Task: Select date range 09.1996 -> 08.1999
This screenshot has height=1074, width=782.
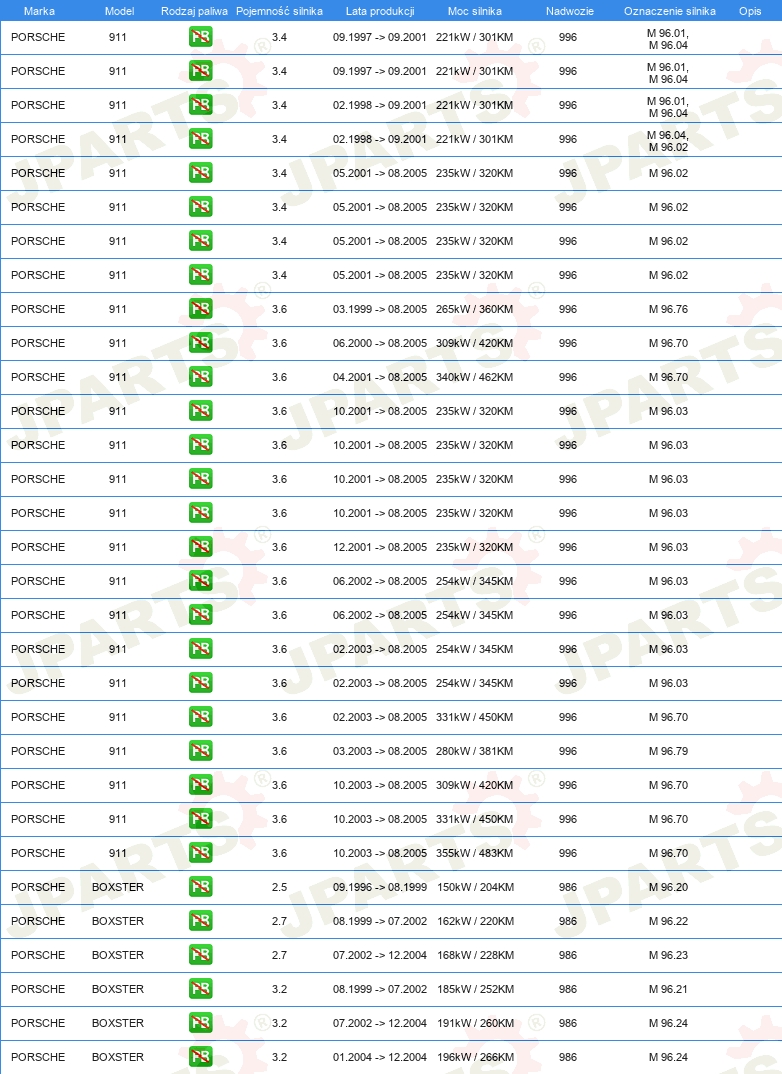Action: [380, 887]
